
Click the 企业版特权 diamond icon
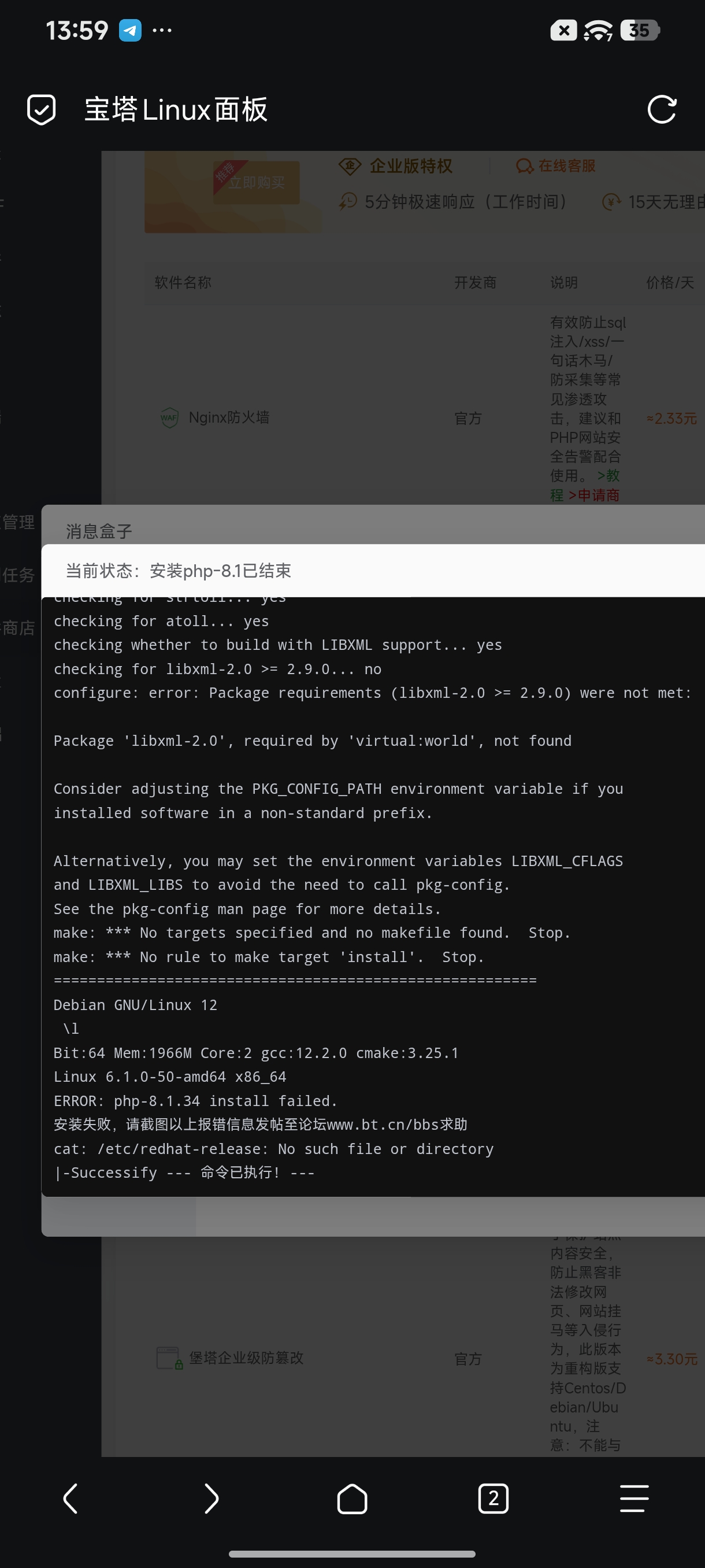pyautogui.click(x=350, y=165)
